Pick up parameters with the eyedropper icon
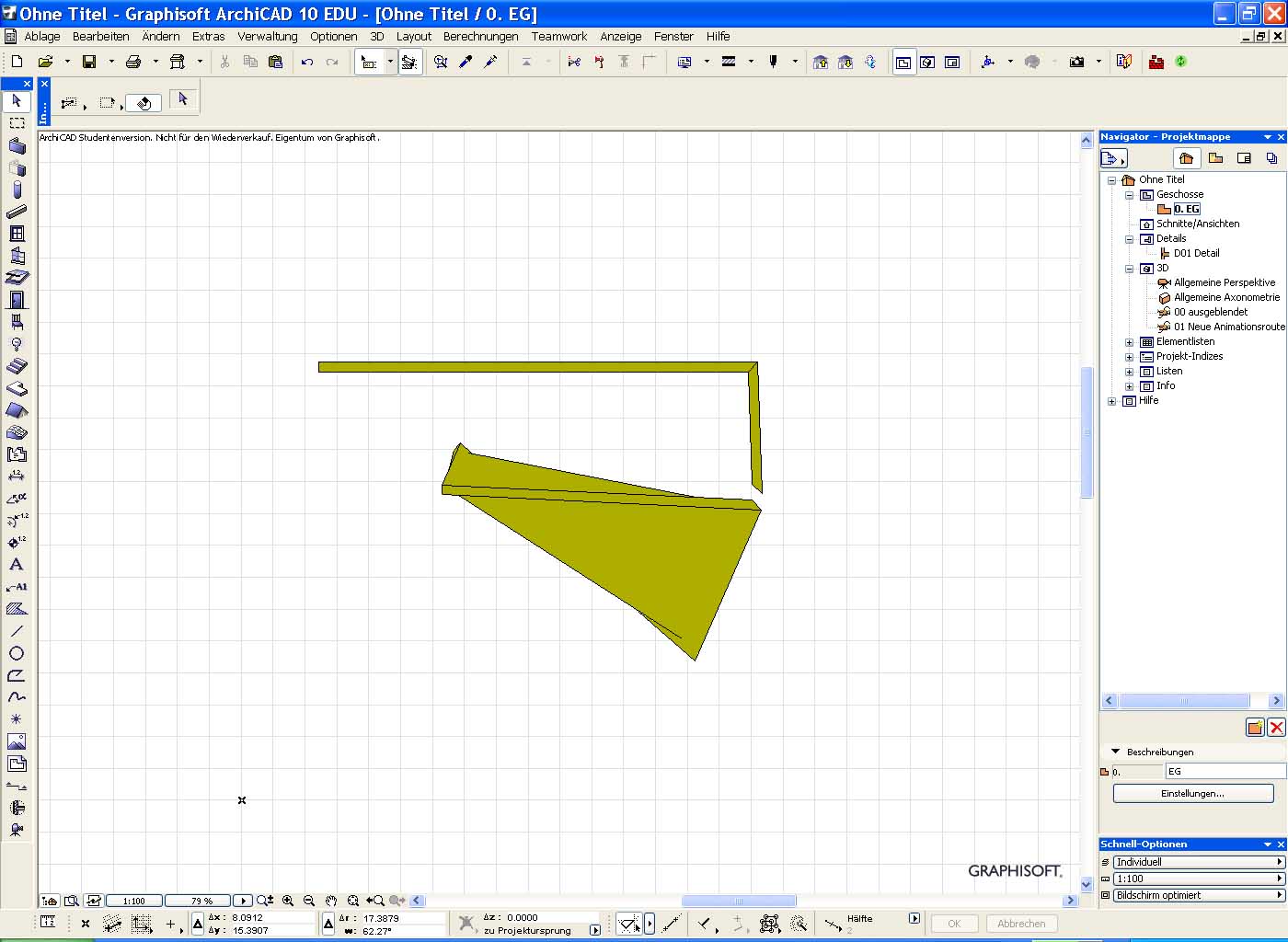1288x942 pixels. [466, 62]
